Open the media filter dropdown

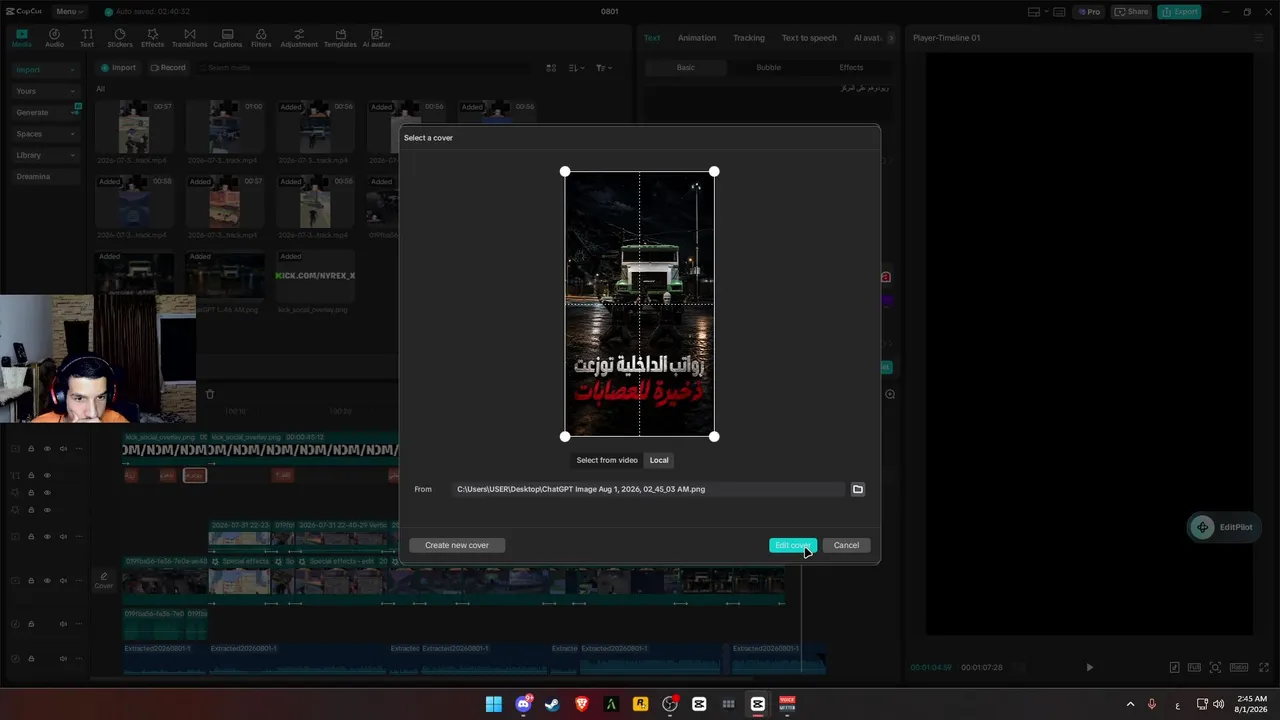(x=603, y=68)
